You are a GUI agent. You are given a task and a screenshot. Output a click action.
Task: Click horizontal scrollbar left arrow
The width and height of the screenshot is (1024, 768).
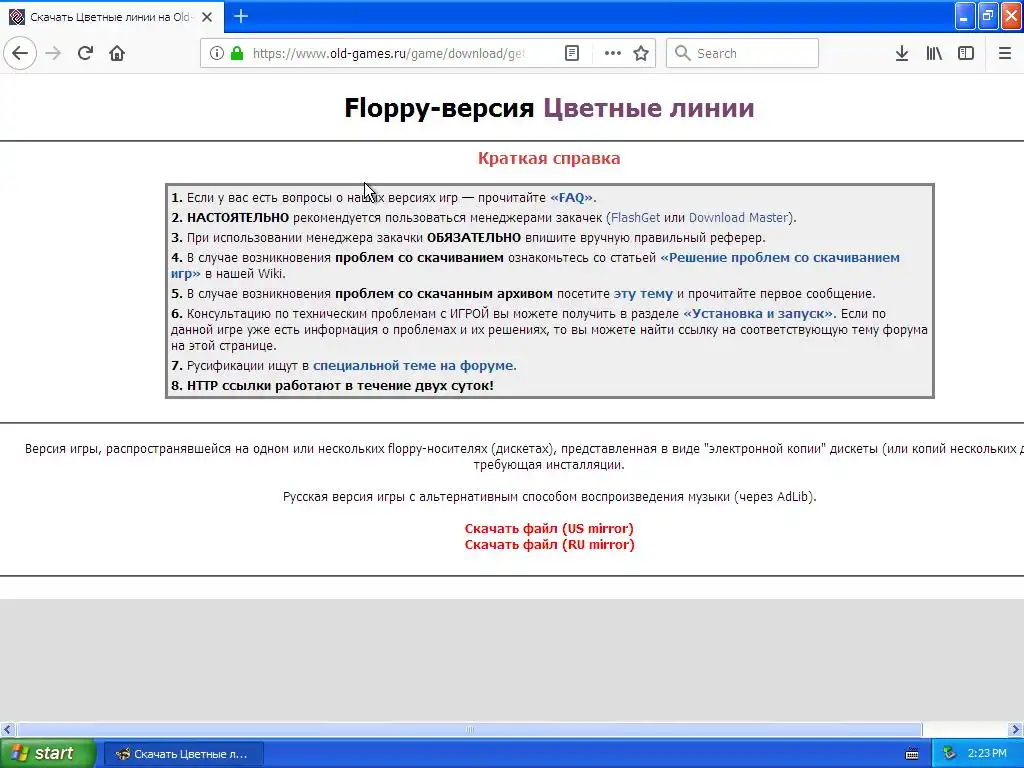[x=7, y=729]
